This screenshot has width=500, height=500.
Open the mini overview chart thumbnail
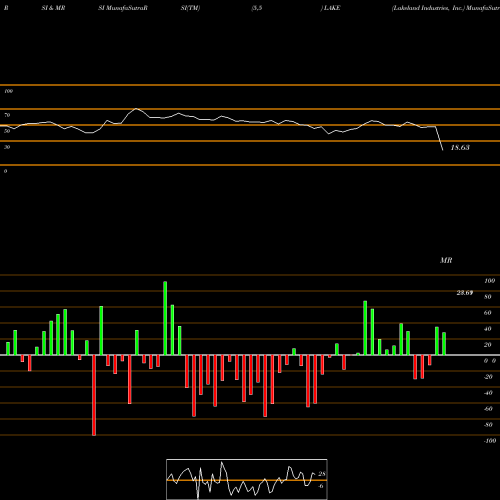(x=247, y=479)
